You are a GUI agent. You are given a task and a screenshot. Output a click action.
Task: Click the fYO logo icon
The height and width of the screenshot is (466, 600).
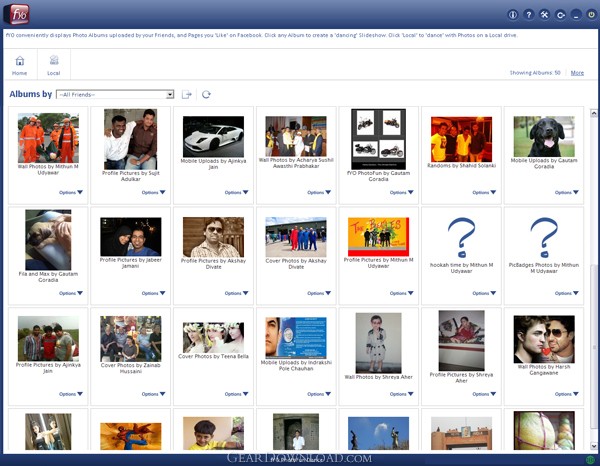click(17, 14)
